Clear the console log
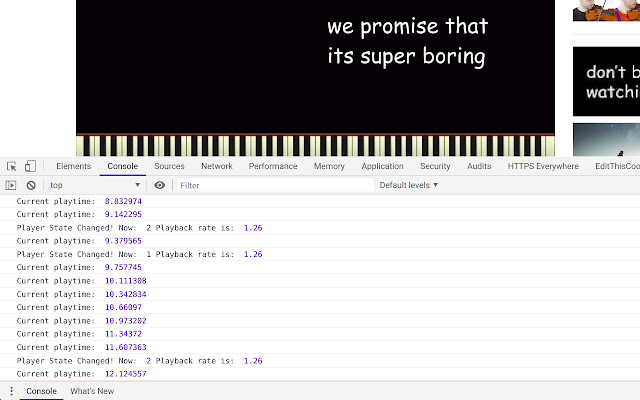640x400 pixels. click(x=31, y=185)
